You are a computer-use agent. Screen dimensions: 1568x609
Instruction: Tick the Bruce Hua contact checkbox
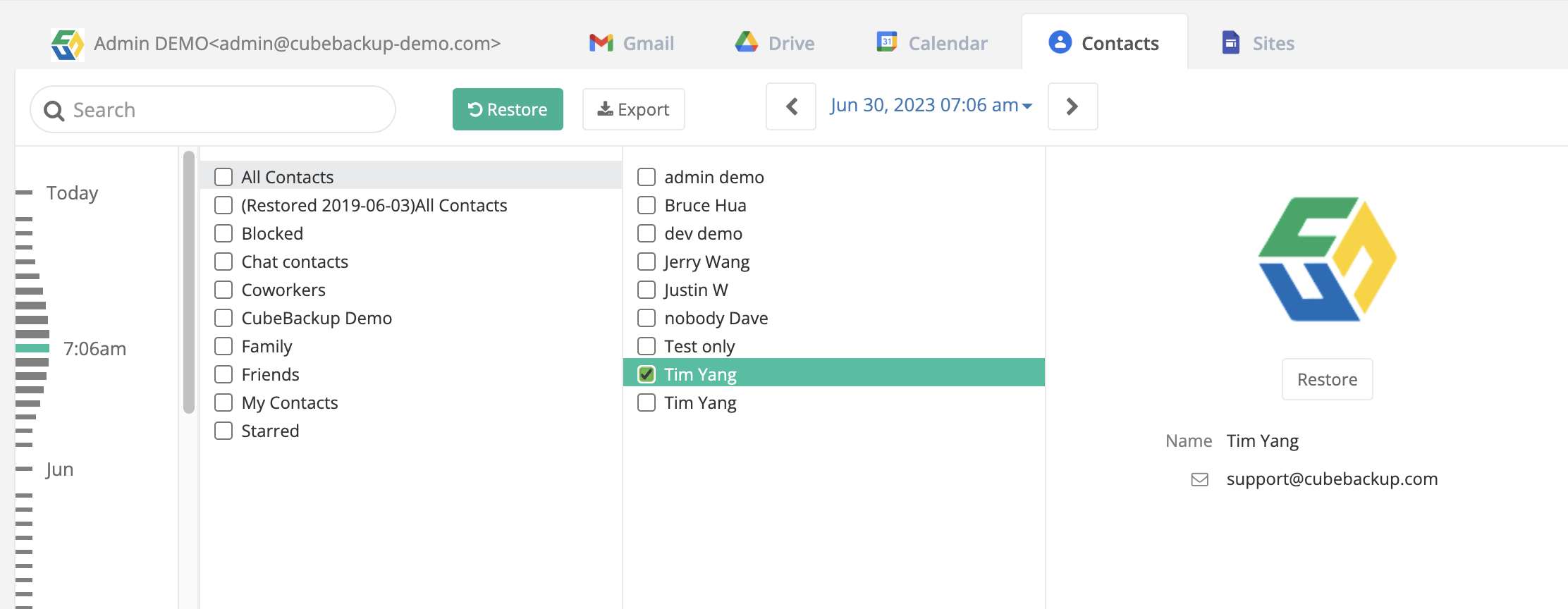[x=647, y=205]
